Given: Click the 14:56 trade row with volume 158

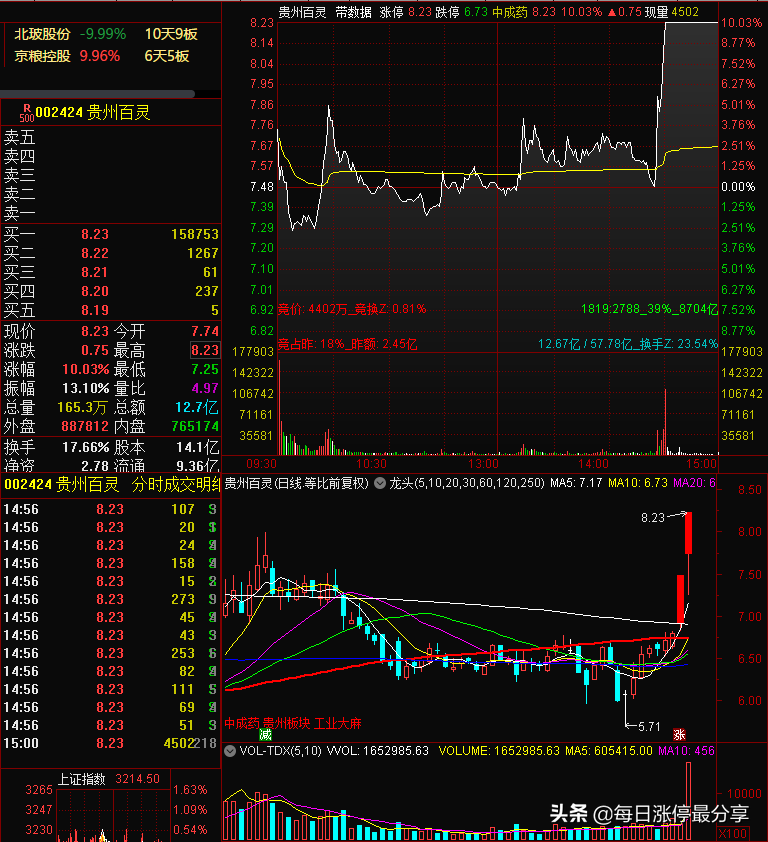Looking at the screenshot, I should (x=111, y=563).
